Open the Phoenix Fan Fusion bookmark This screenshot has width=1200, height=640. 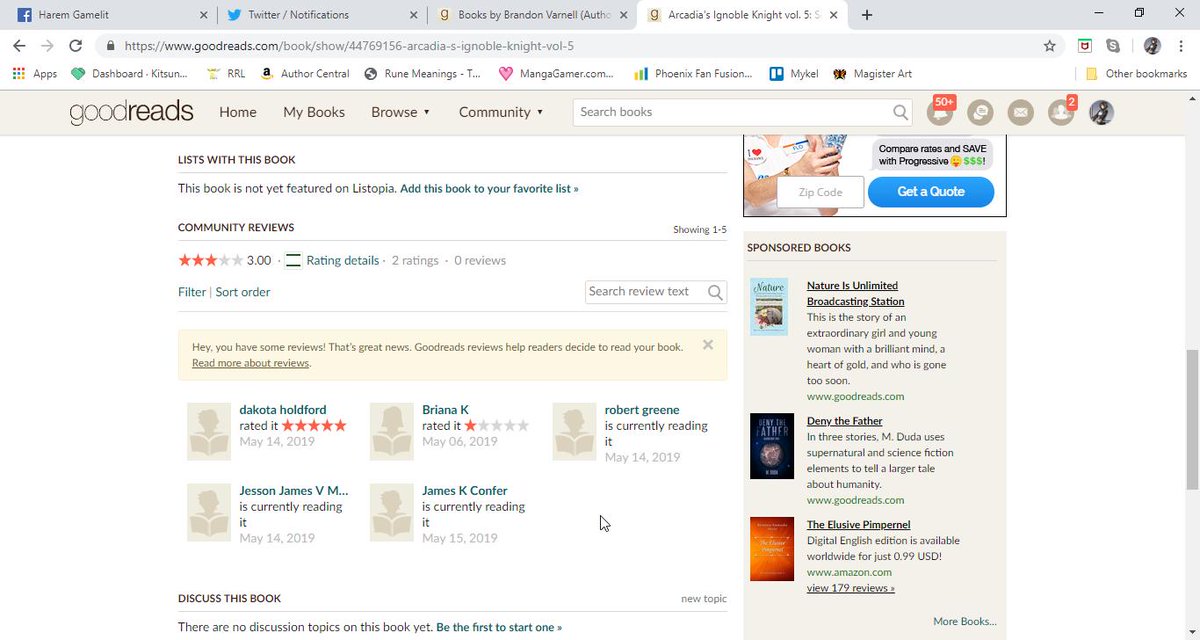695,73
